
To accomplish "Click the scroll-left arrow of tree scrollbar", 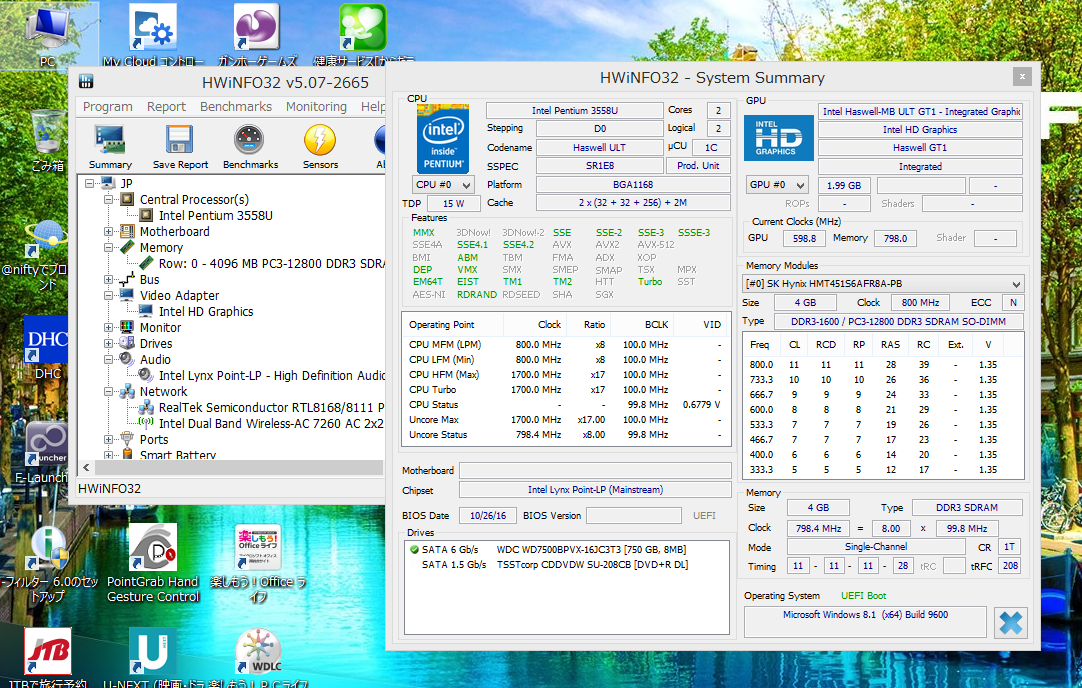I will click(86, 467).
